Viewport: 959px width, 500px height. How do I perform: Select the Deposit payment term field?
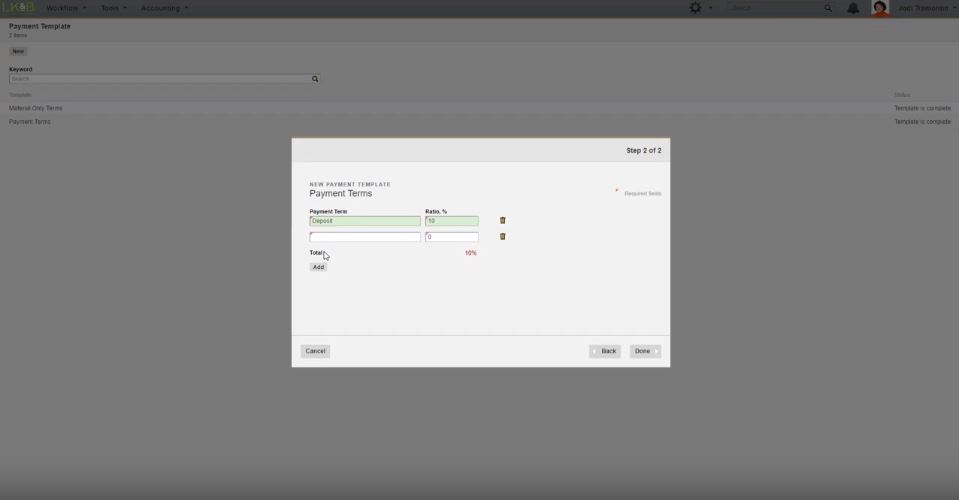coord(365,221)
